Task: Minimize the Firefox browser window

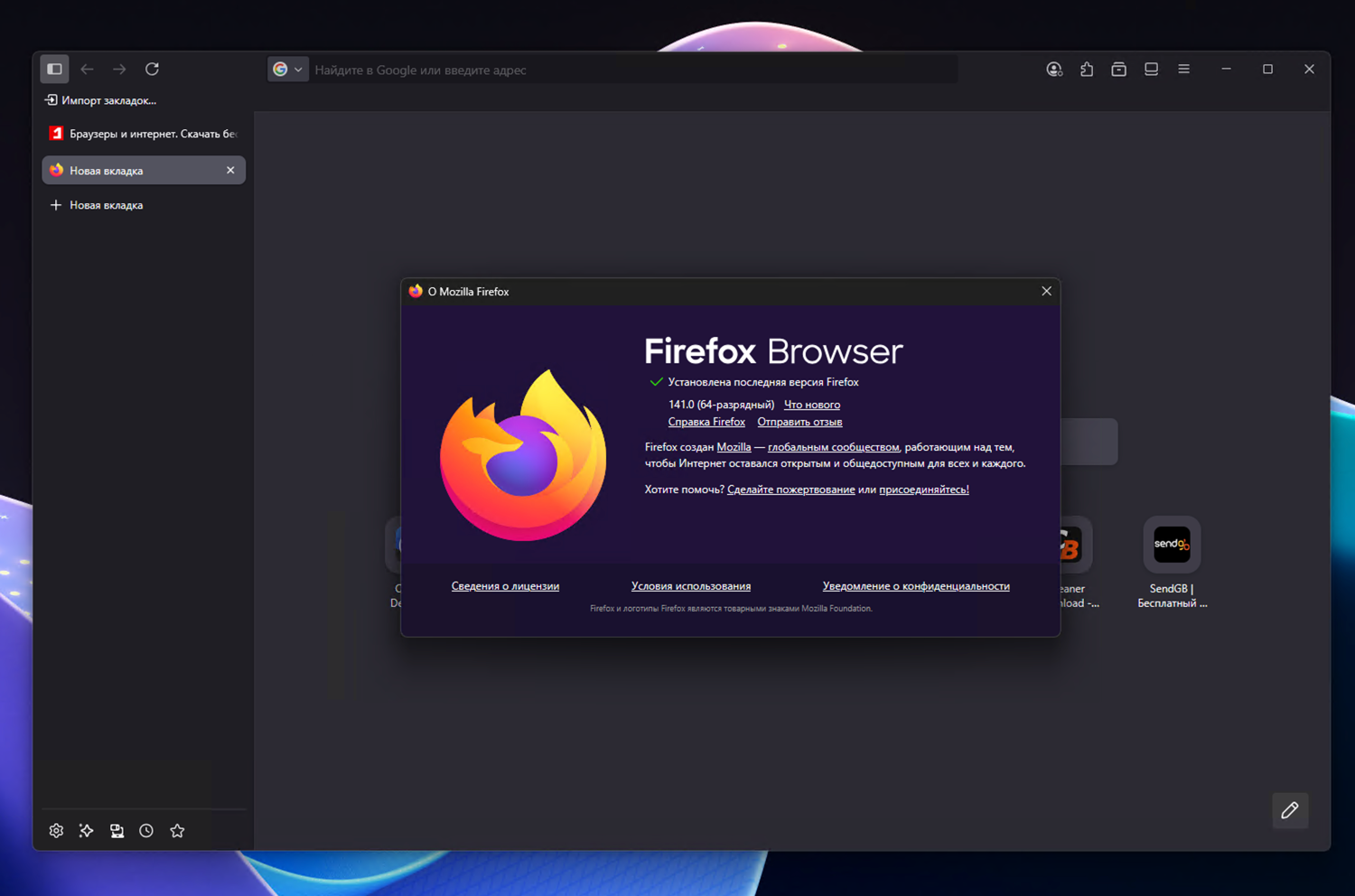Action: 1226,69
